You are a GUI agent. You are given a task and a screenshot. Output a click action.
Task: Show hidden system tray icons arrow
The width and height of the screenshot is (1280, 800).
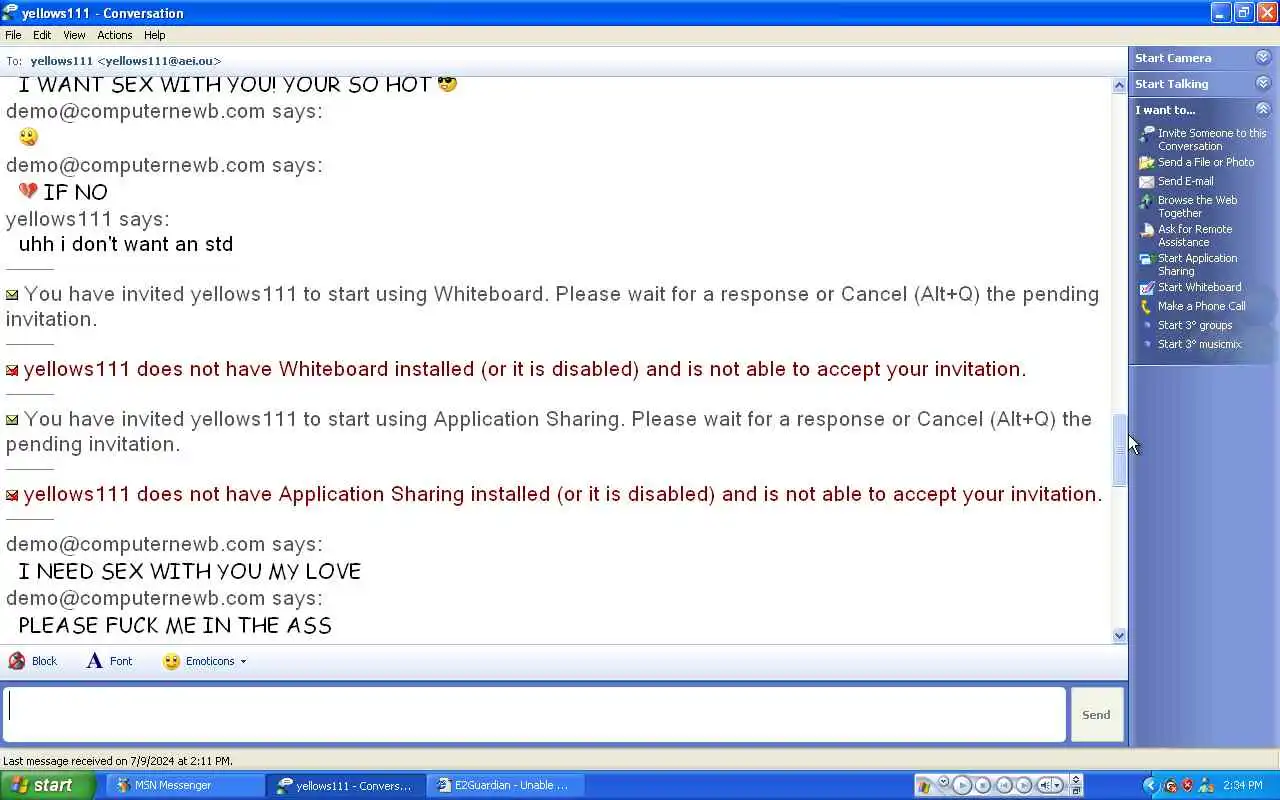[1150, 785]
